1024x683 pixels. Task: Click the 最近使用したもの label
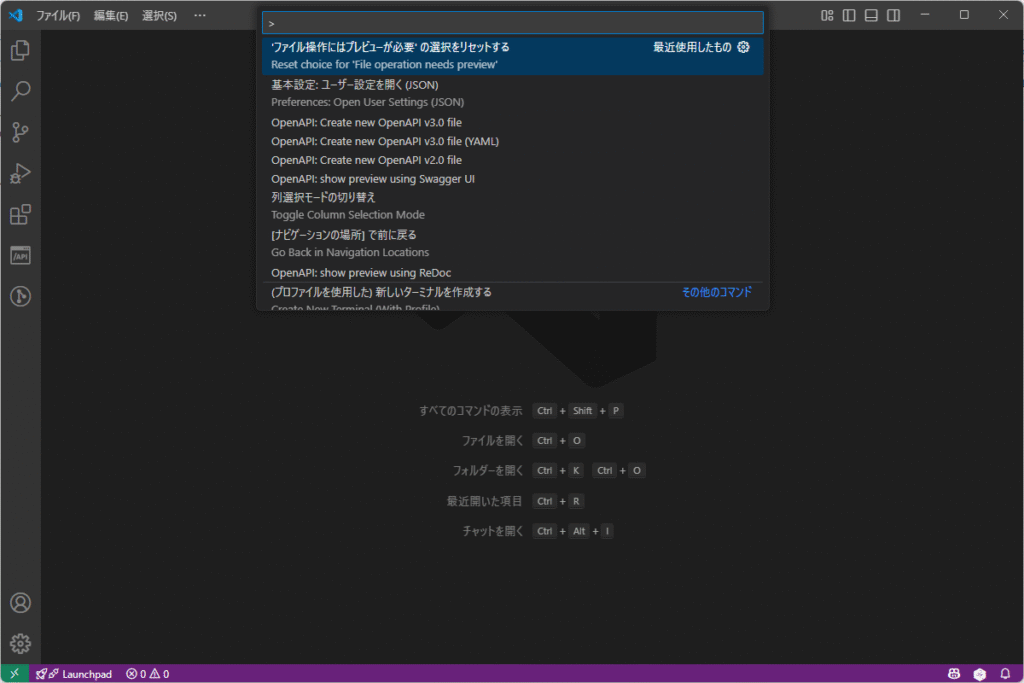coord(692,47)
